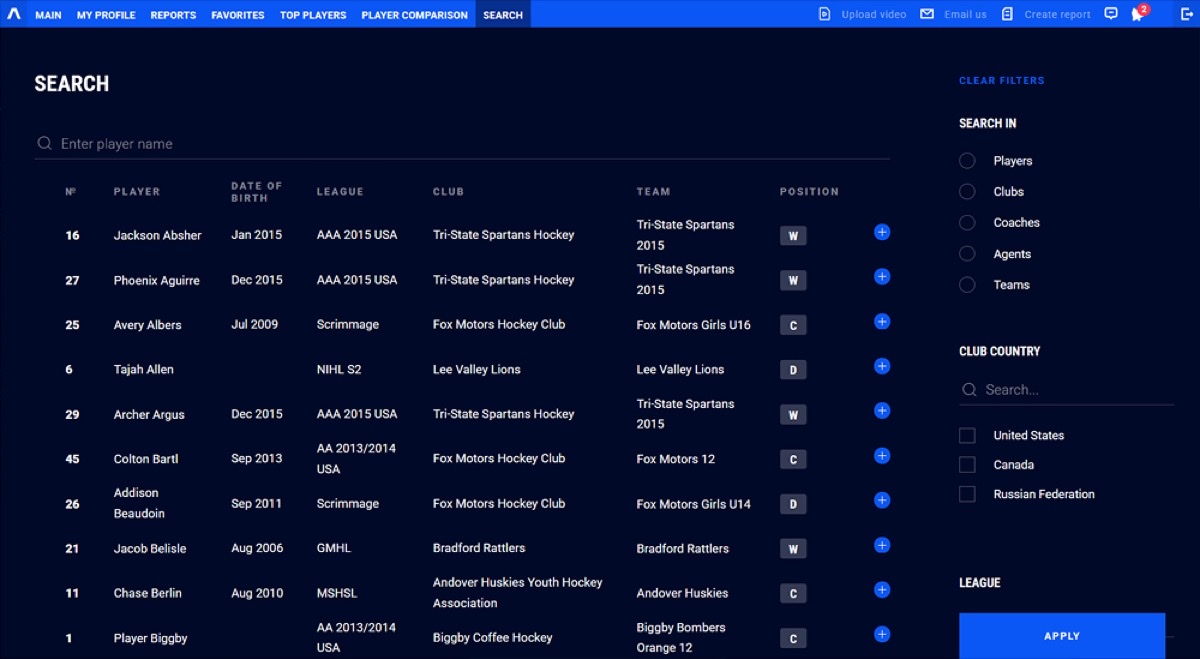Add Player Biggby via the plus icon

(x=881, y=634)
